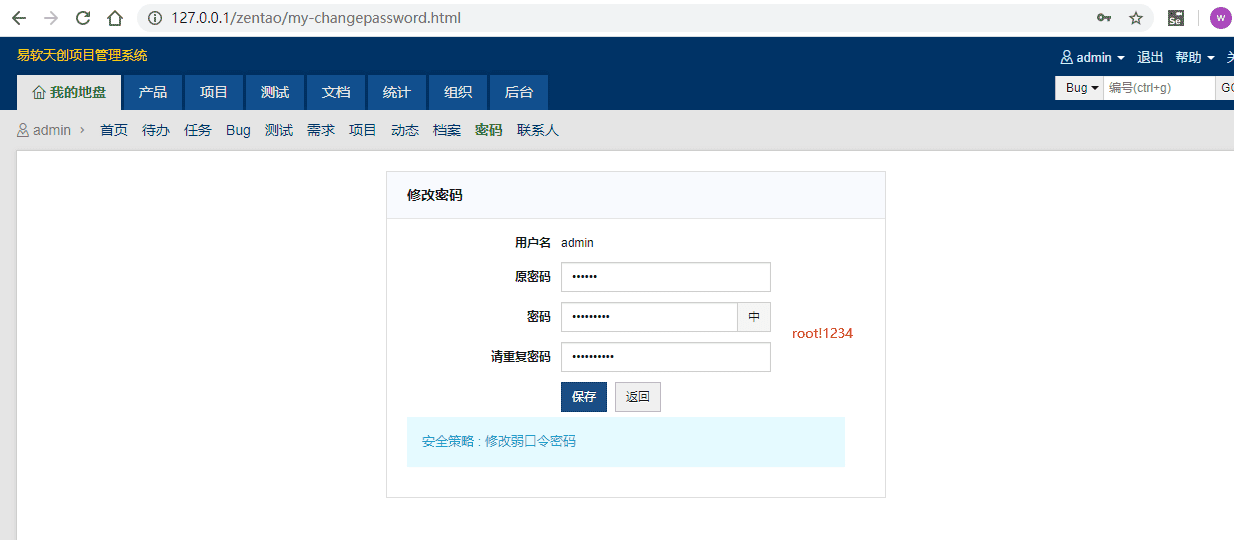Click the 易软天创项目管理系统 title
Screen dimensions: 1234x540
tap(82, 55)
